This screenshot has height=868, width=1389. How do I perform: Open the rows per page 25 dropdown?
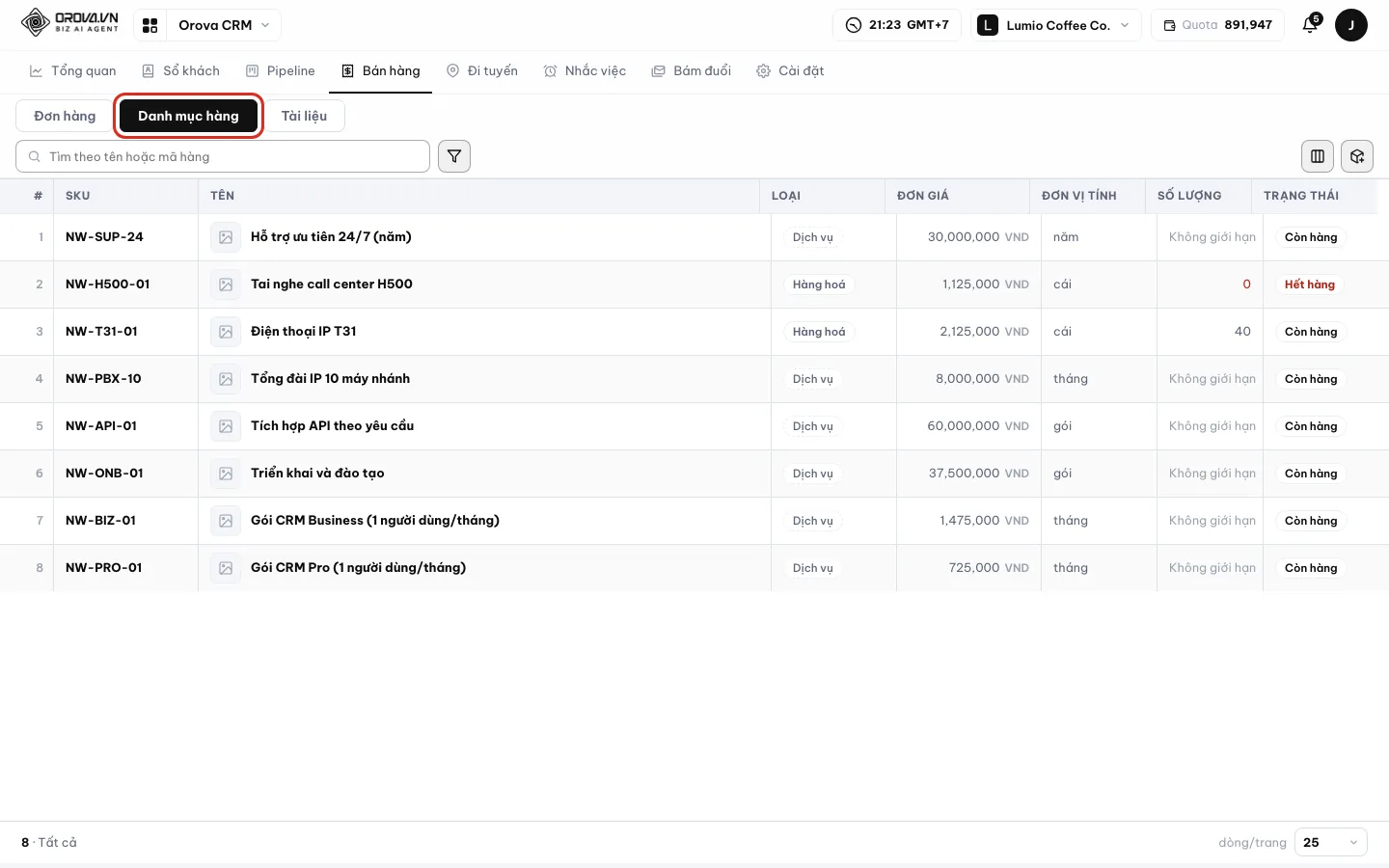click(1330, 842)
